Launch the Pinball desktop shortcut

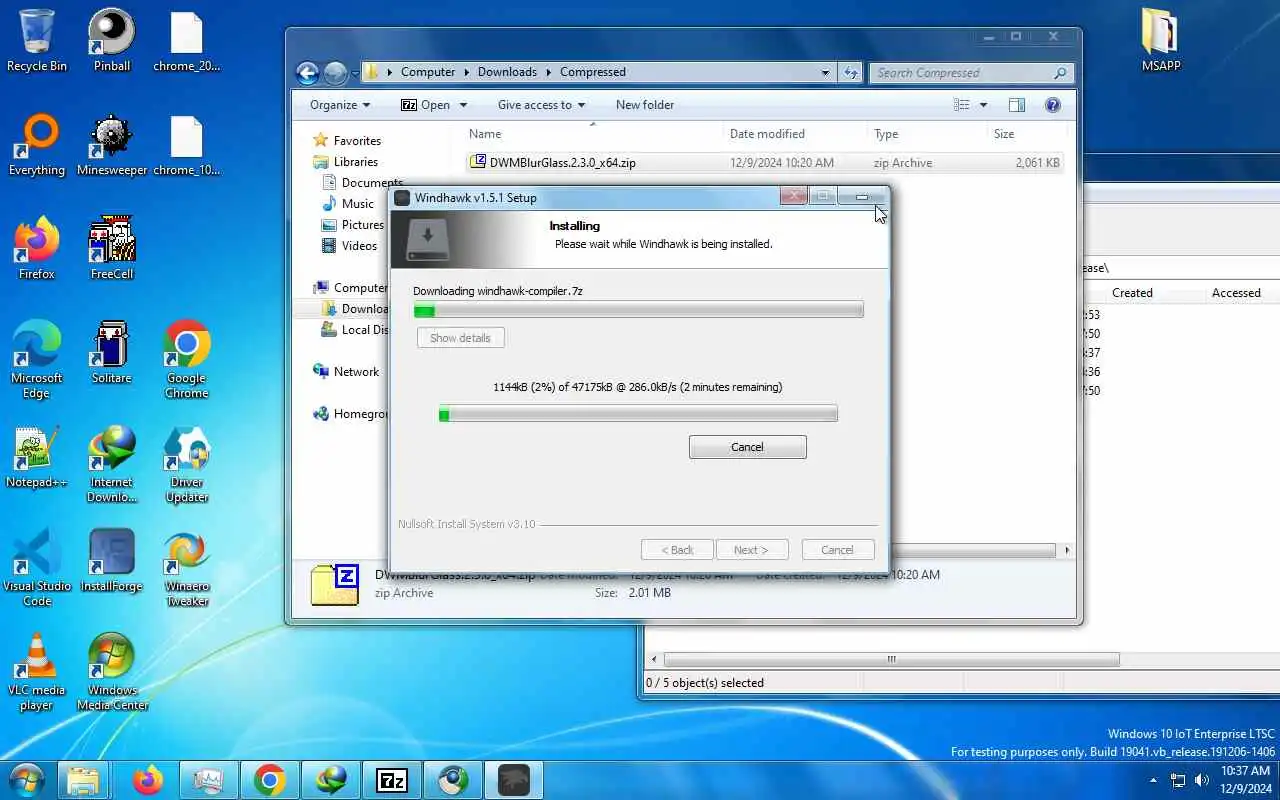[112, 40]
